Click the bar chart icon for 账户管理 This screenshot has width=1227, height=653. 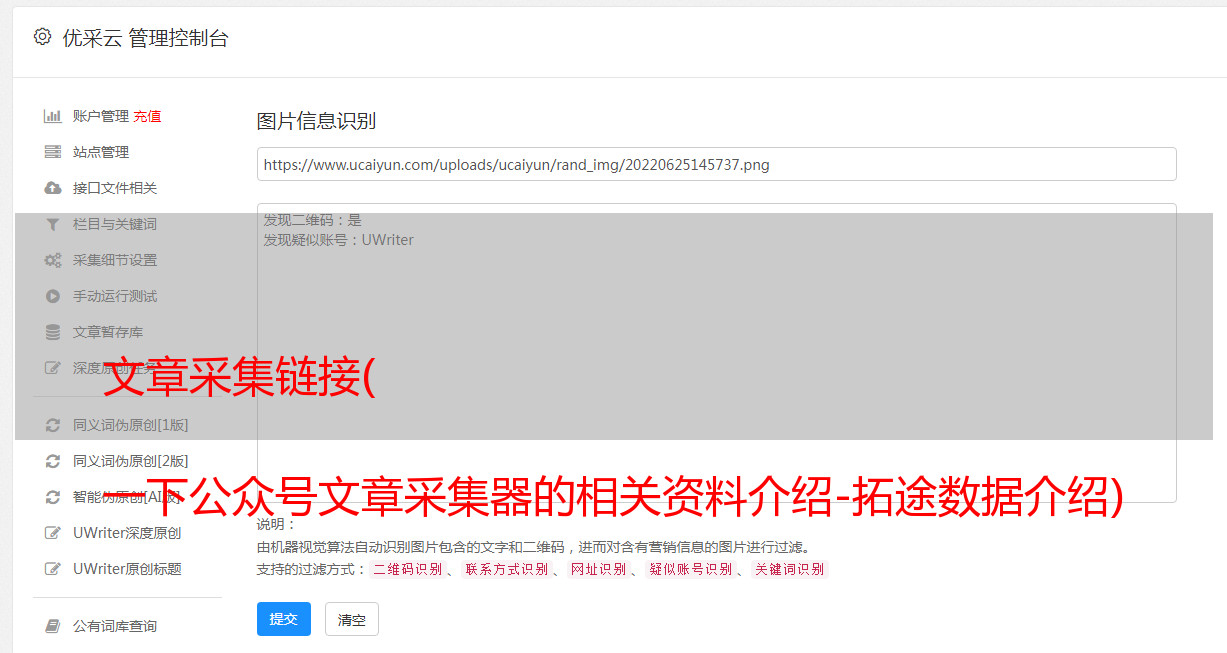tap(53, 116)
